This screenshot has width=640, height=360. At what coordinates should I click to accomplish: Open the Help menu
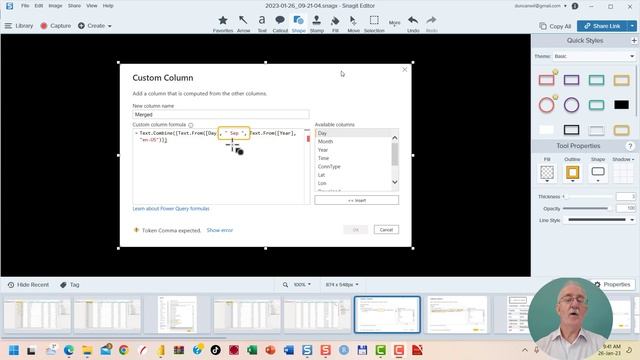(x=108, y=6)
